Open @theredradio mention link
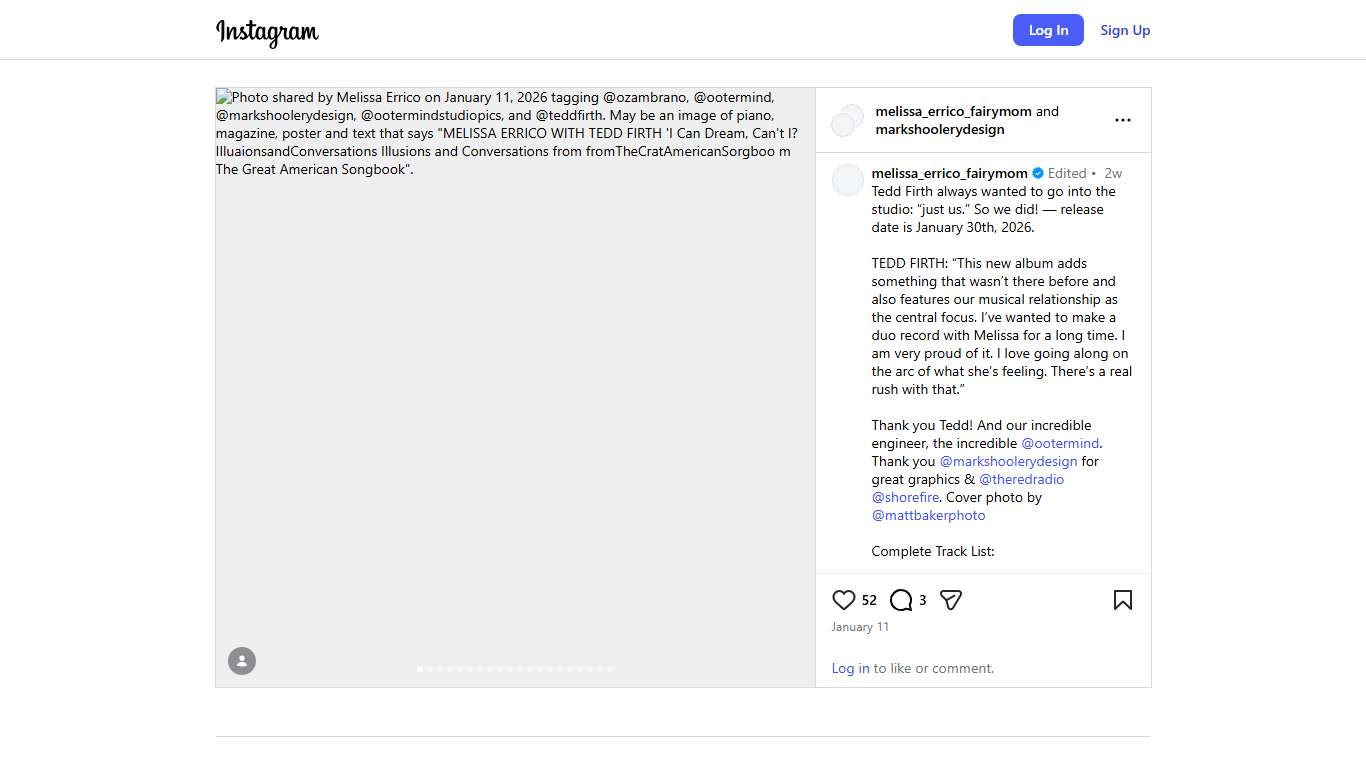This screenshot has height=768, width=1366. (1021, 479)
